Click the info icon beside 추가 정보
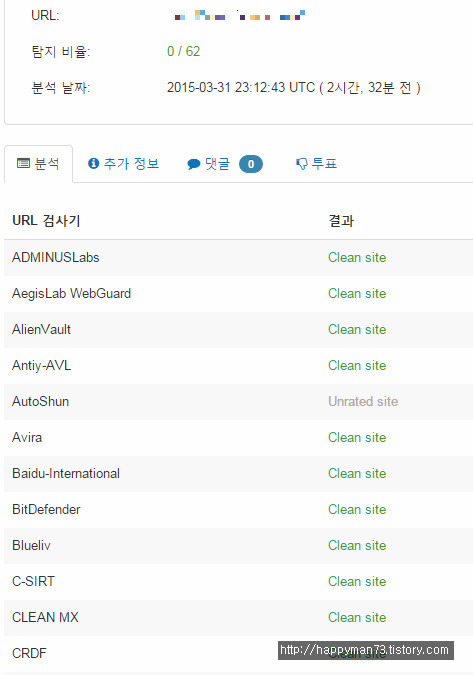Image resolution: width=473 pixels, height=675 pixels. pos(93,163)
